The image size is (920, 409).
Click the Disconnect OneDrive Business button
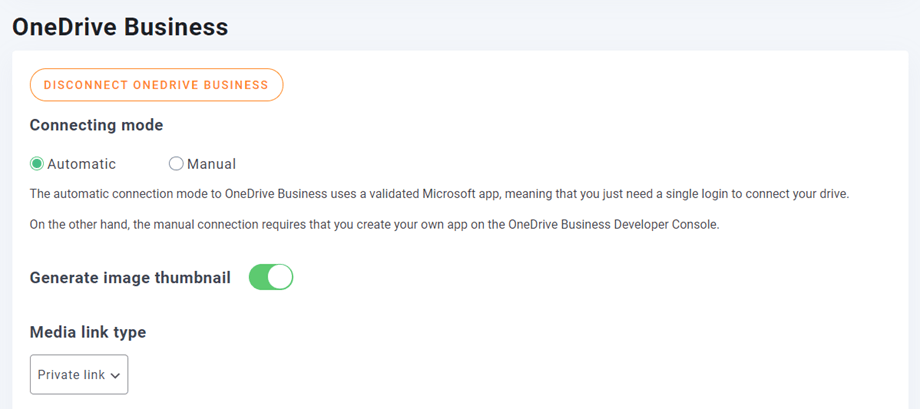156,85
